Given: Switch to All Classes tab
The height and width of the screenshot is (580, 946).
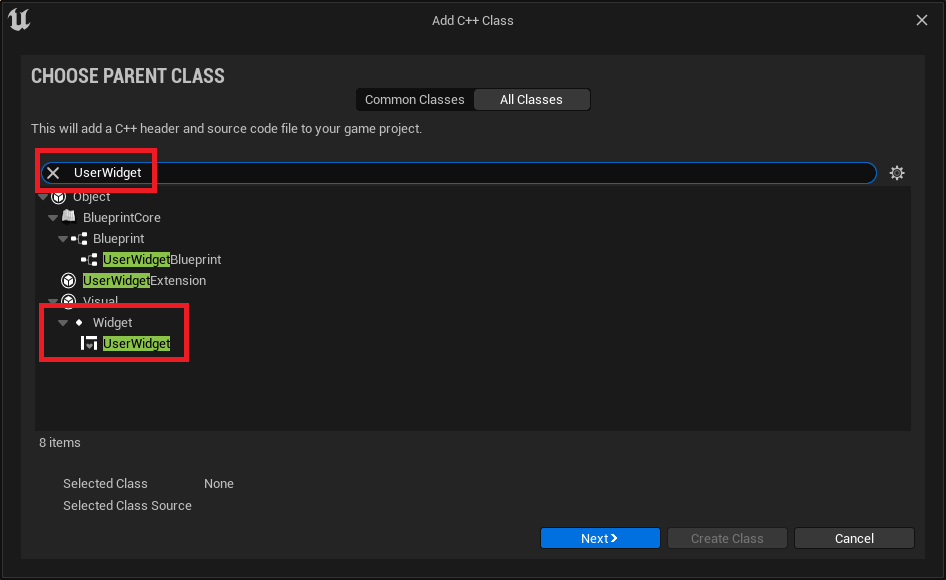Looking at the screenshot, I should (x=532, y=100).
